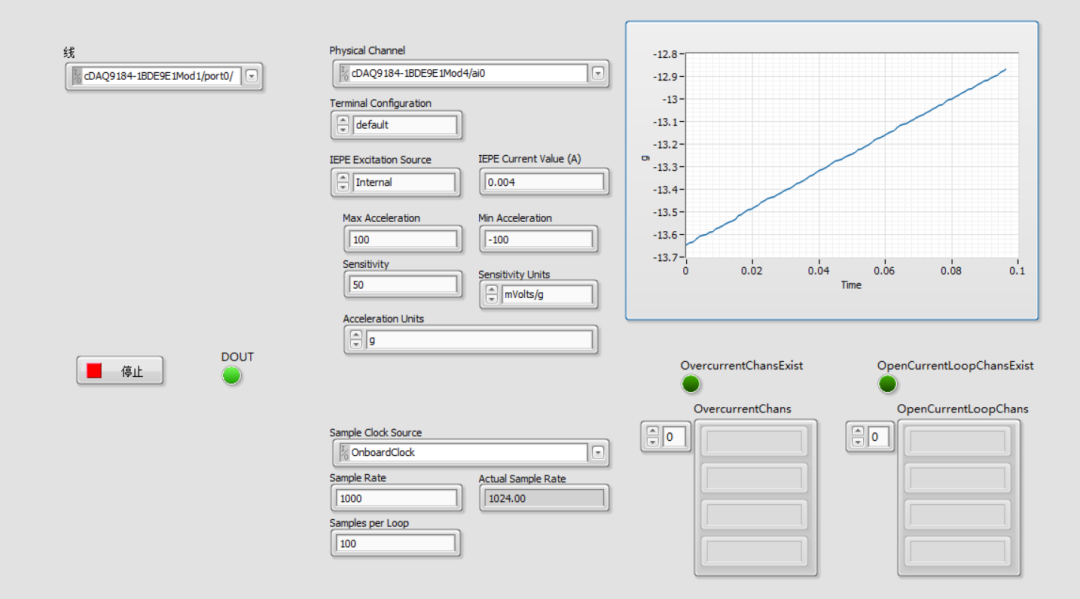The width and height of the screenshot is (1080, 599).
Task: Click the IEPE Excitation Source 'Internal' value
Action: [x=404, y=182]
